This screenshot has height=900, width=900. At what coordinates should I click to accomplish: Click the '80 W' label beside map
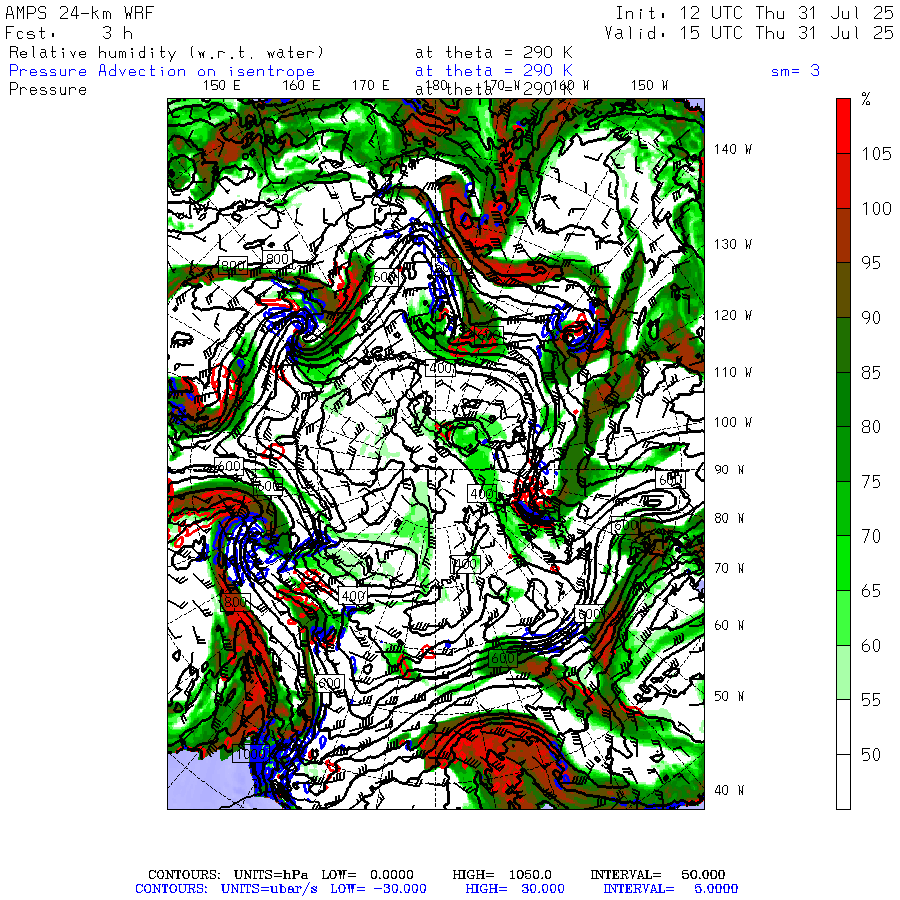click(729, 518)
